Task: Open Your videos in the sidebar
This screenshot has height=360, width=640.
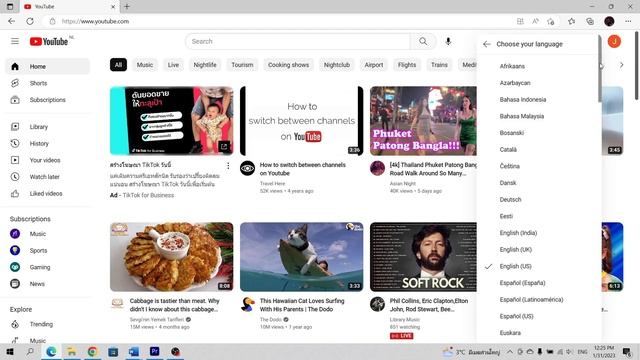Action: [47, 160]
